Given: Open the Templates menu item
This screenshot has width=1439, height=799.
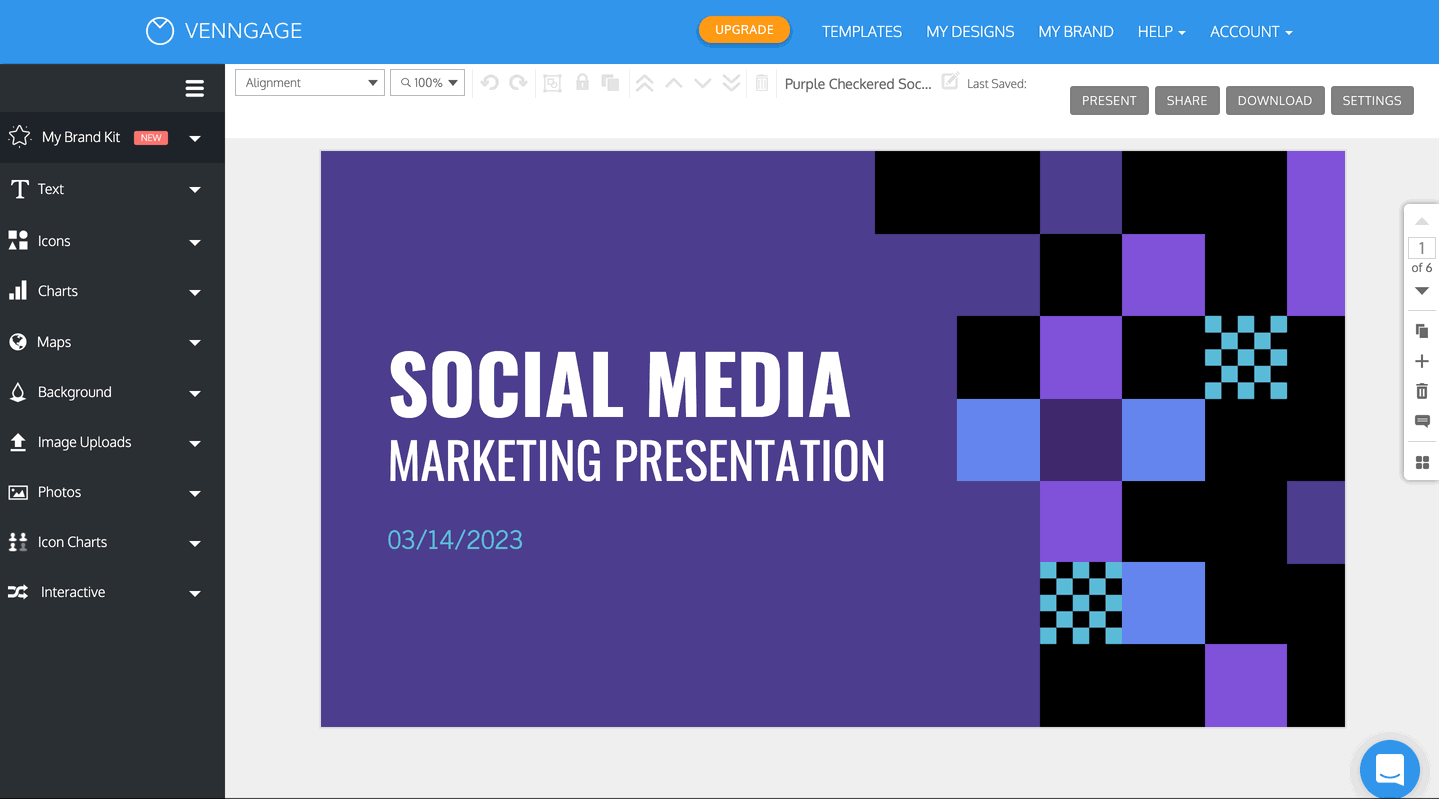Looking at the screenshot, I should pos(861,32).
